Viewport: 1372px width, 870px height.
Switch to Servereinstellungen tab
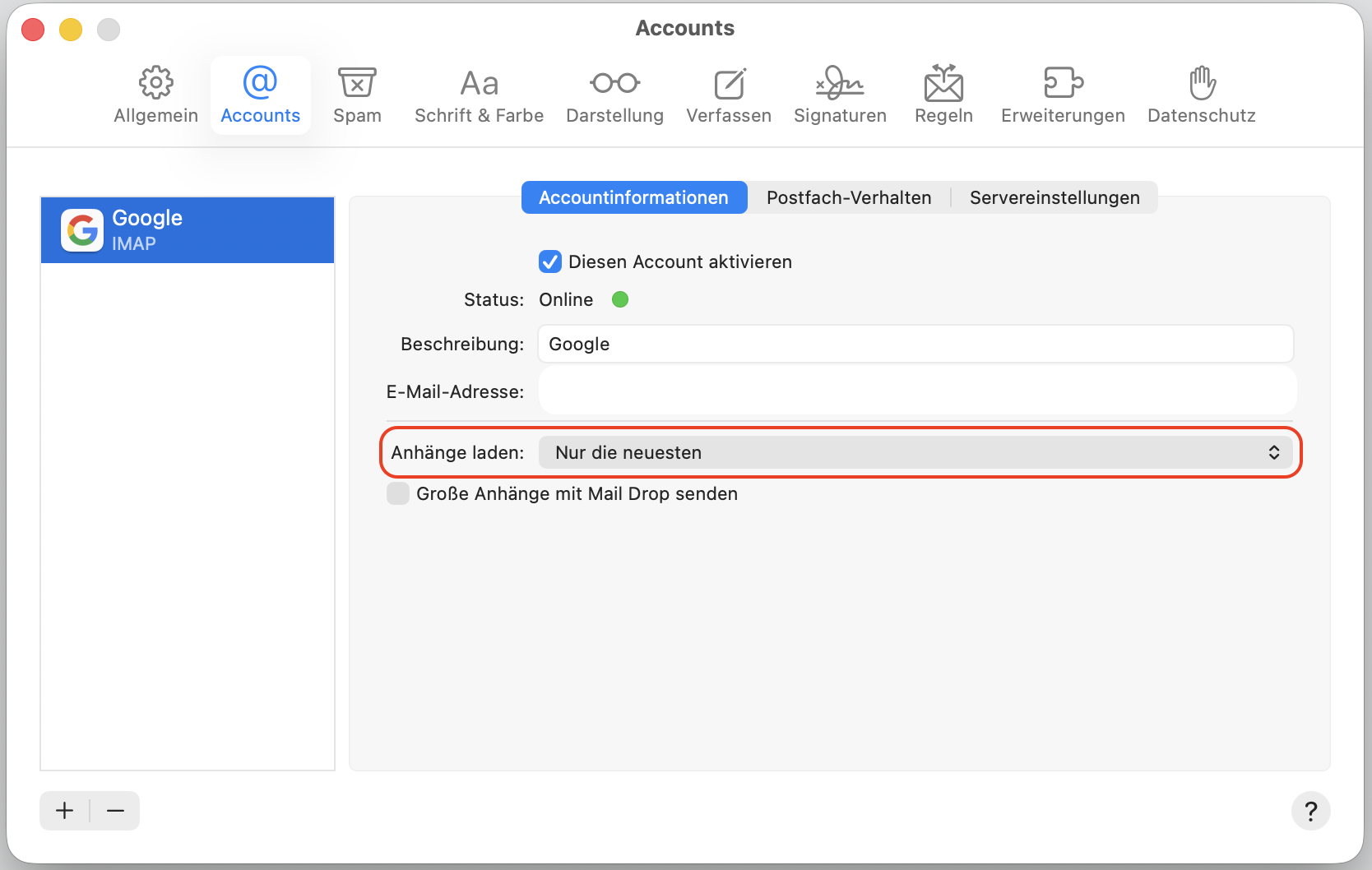tap(1054, 197)
